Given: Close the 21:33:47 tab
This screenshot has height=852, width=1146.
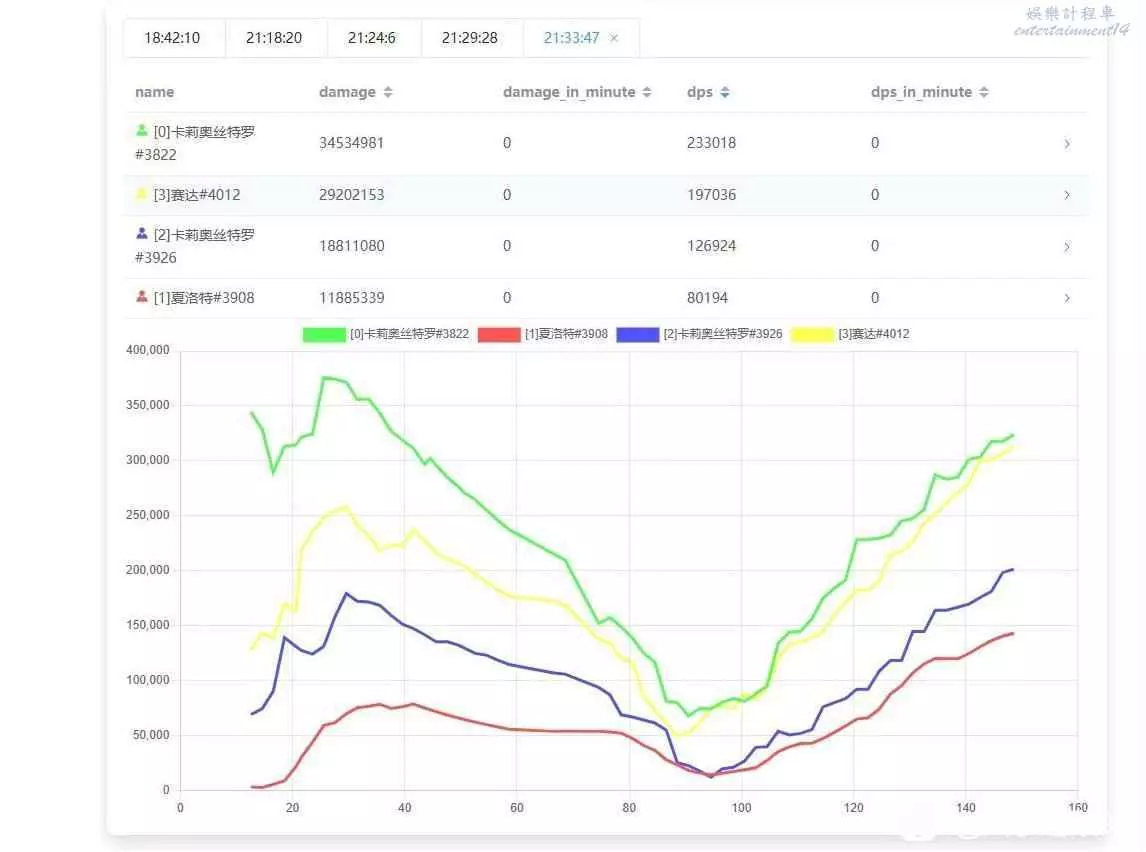Looking at the screenshot, I should (x=614, y=38).
